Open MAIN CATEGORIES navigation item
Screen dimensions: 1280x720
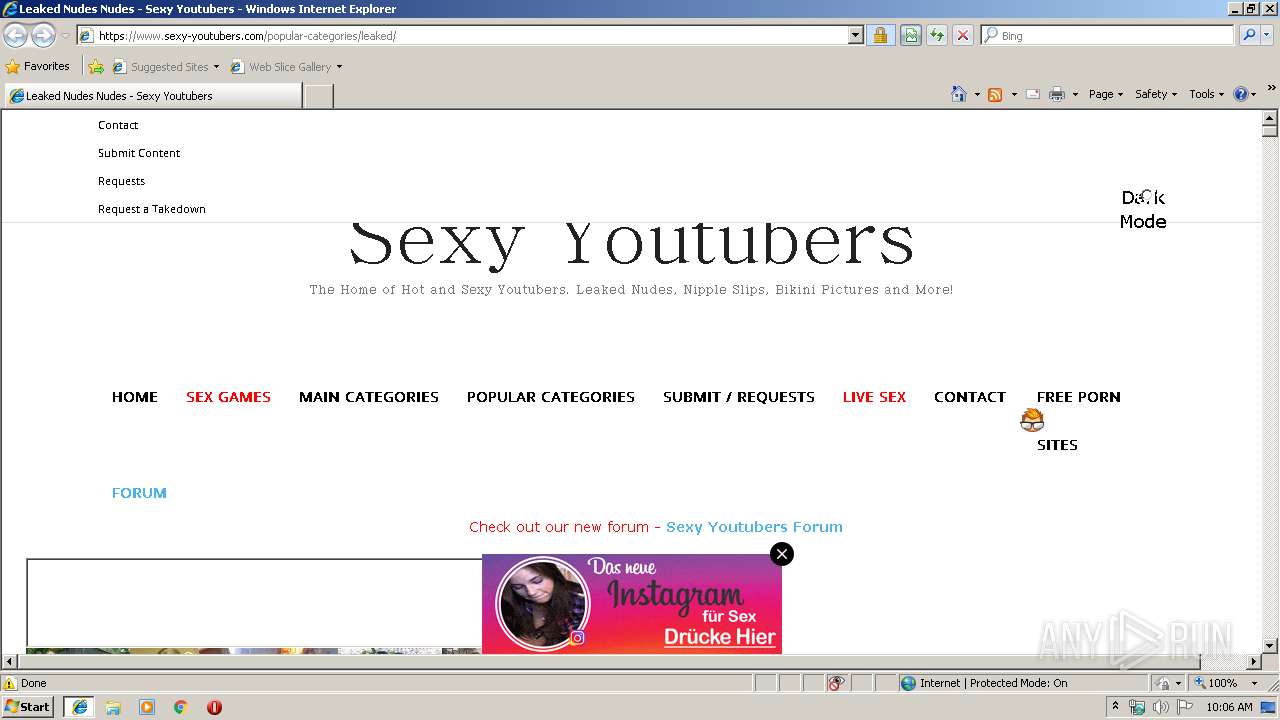pos(369,397)
